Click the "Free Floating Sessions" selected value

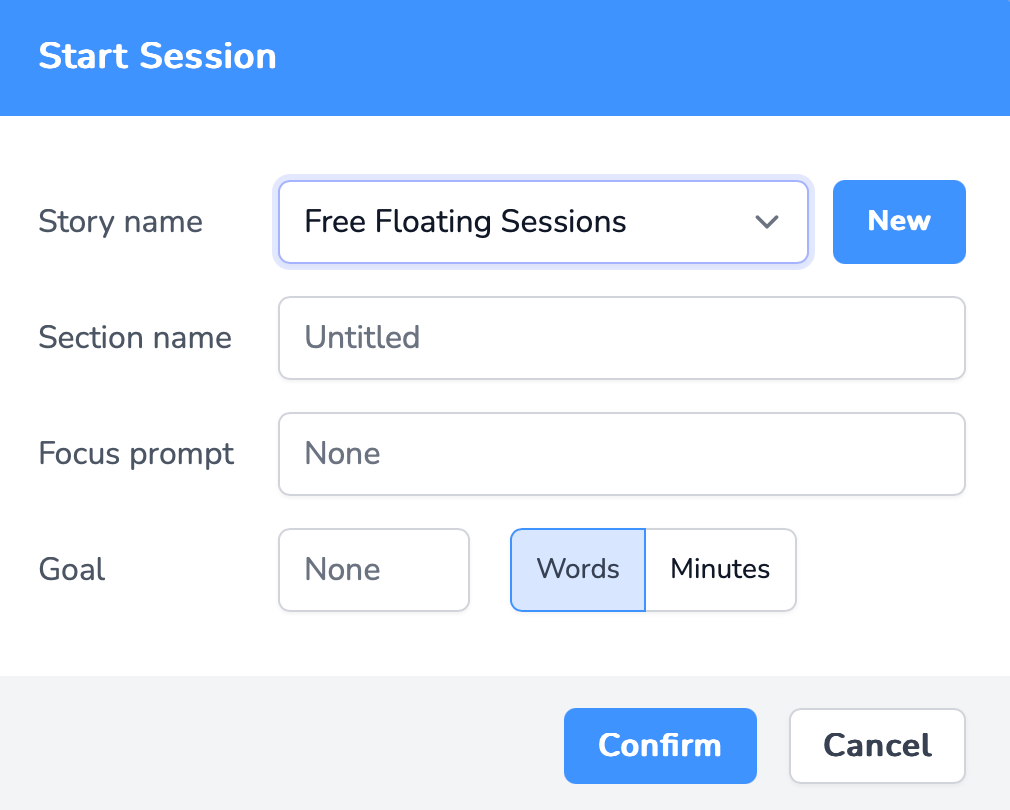coord(465,222)
